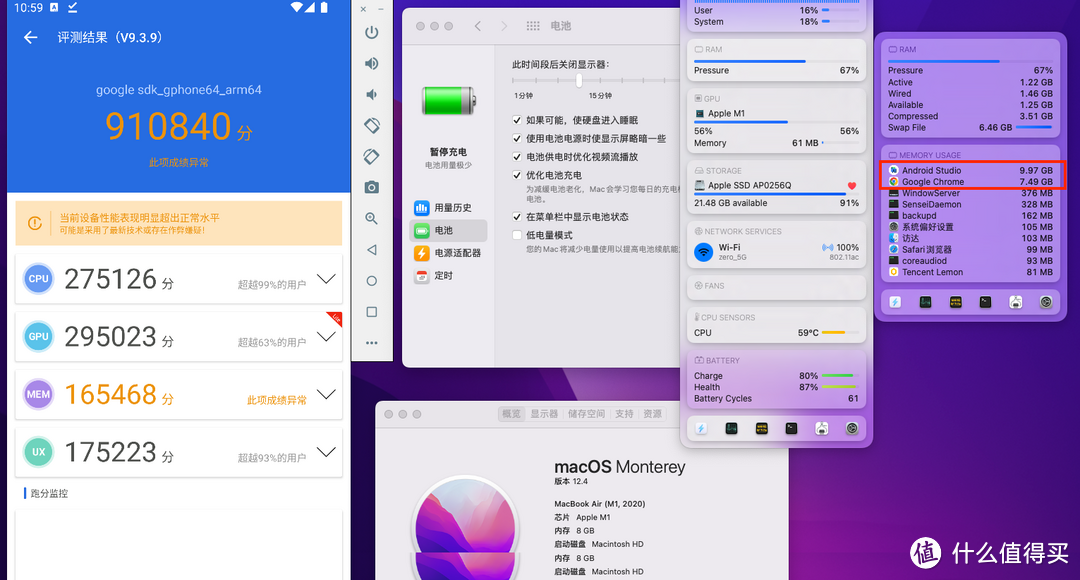Click coreaudiod row in memory usage

pos(970,261)
